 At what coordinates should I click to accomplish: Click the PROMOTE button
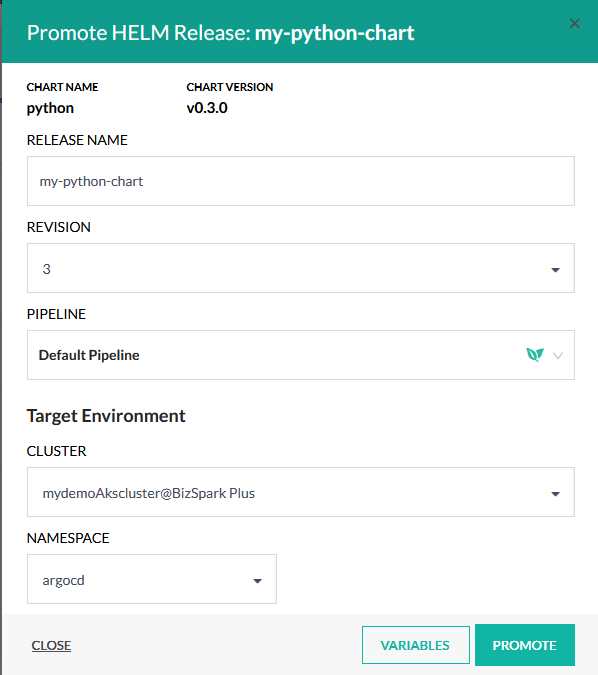525,645
